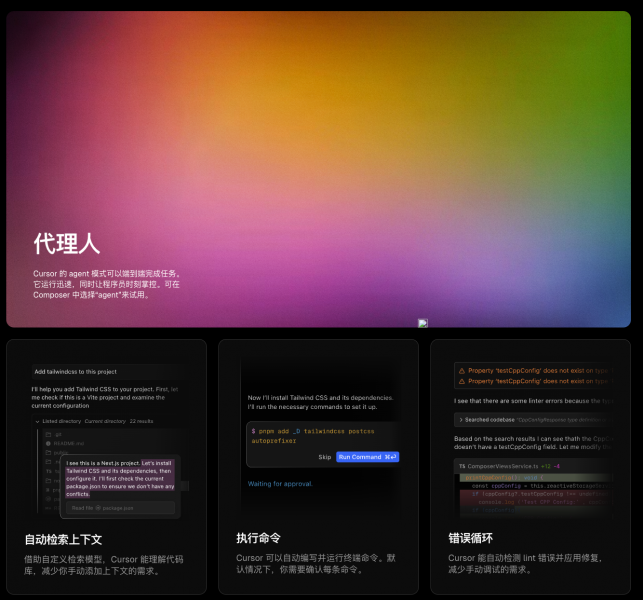Viewport: 643px width, 600px height.
Task: Click the 执行命令 card title
Action: [x=258, y=538]
